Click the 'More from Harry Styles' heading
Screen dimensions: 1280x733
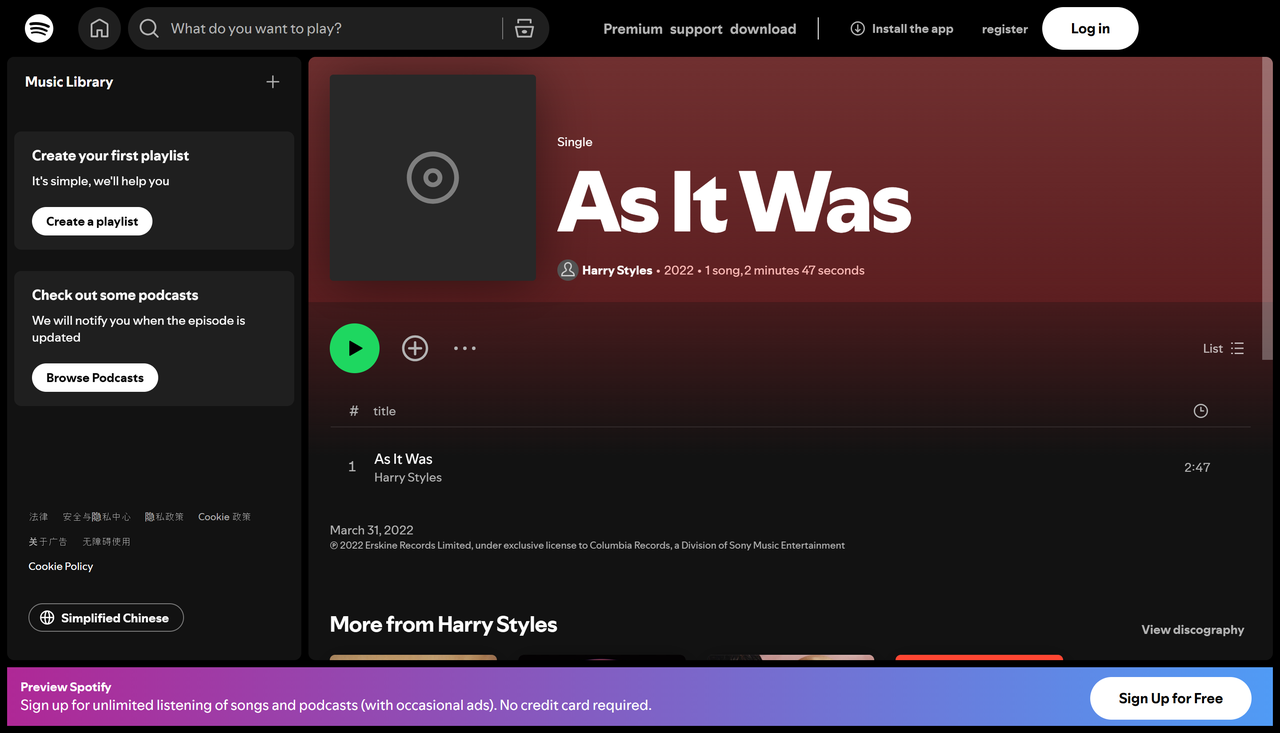pos(444,625)
